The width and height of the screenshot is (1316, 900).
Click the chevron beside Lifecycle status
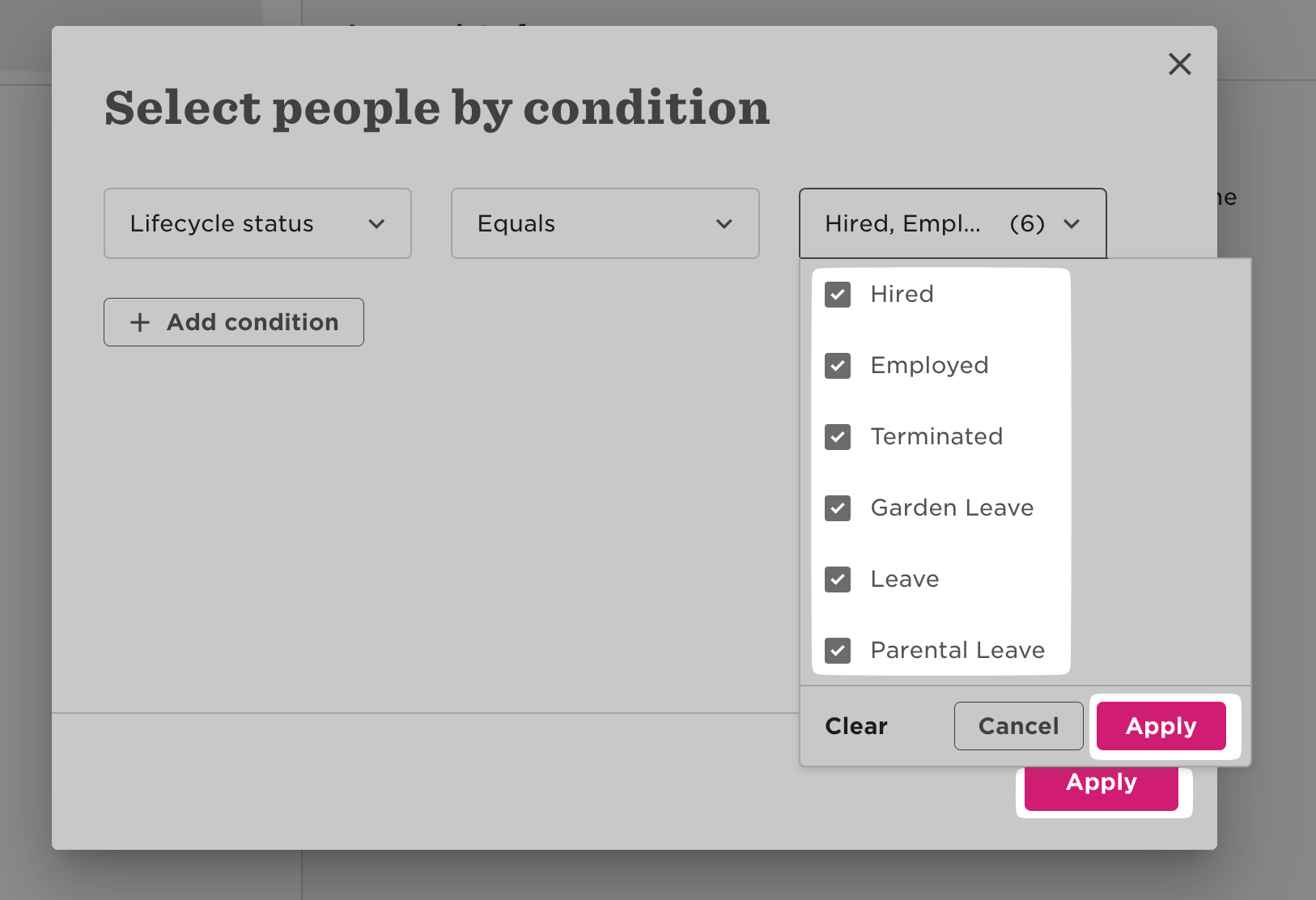[376, 224]
